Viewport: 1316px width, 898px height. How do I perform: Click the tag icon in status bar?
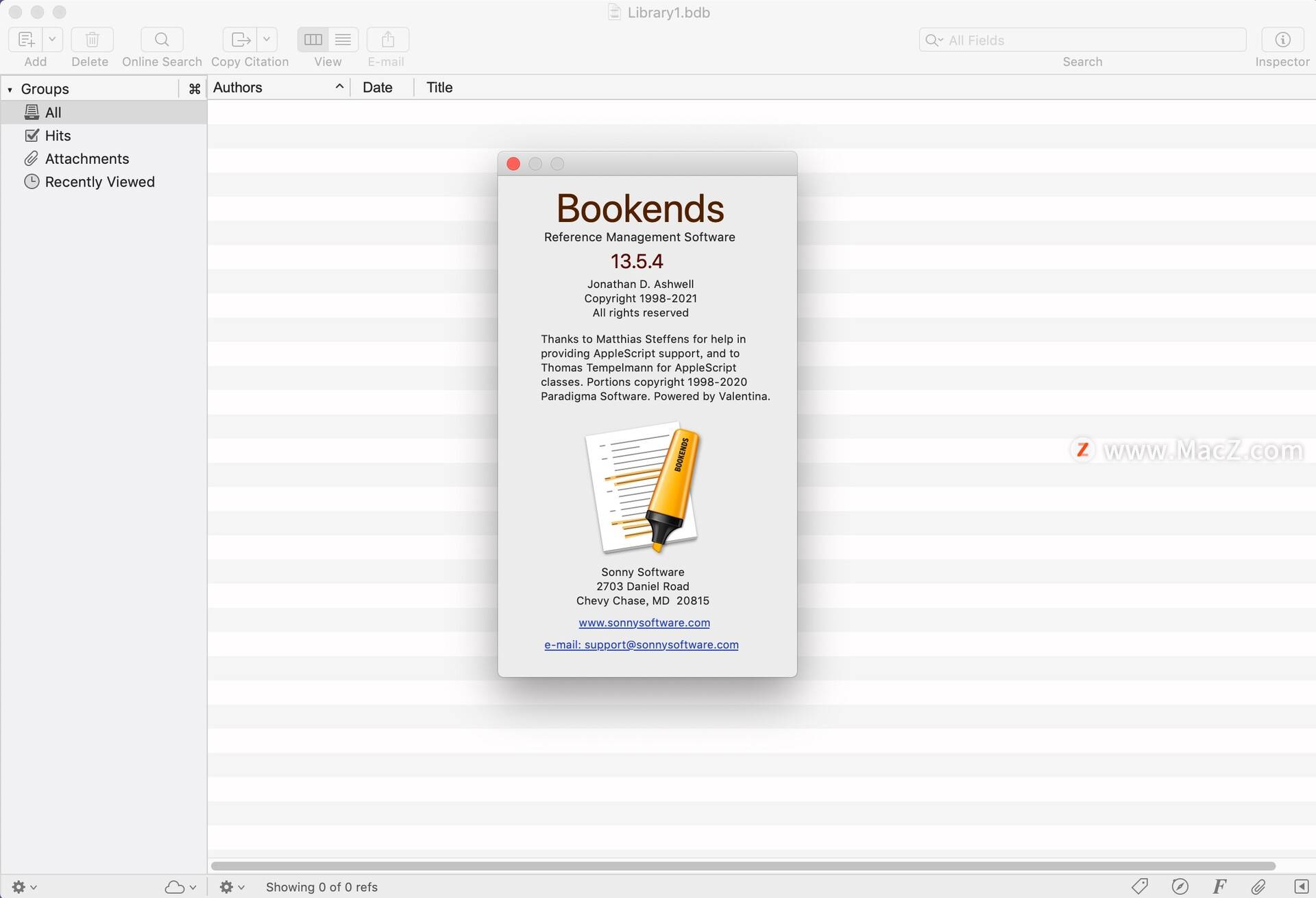tap(1140, 886)
